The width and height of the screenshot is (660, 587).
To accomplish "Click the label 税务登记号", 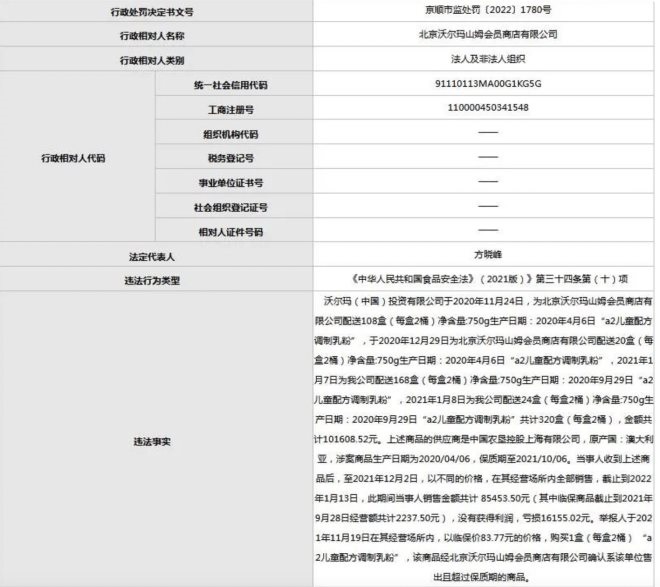I will click(231, 158).
